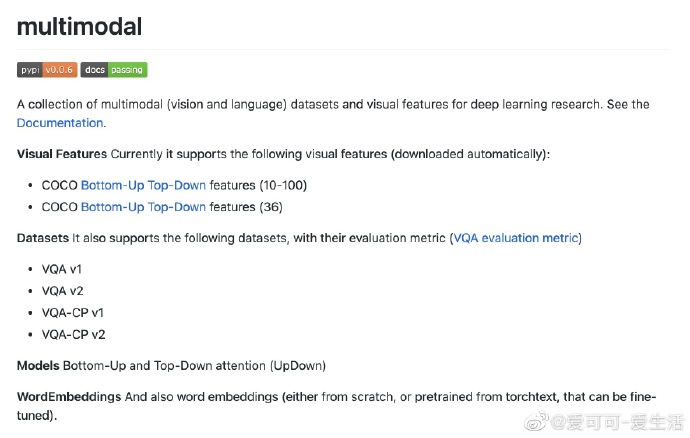Select the VQA-CP v2 dataset entry
Viewport: 690px width, 438px height.
click(74, 334)
